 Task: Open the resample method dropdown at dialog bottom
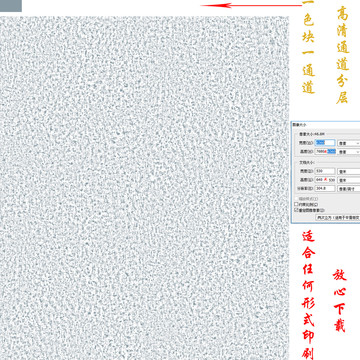click(338, 217)
